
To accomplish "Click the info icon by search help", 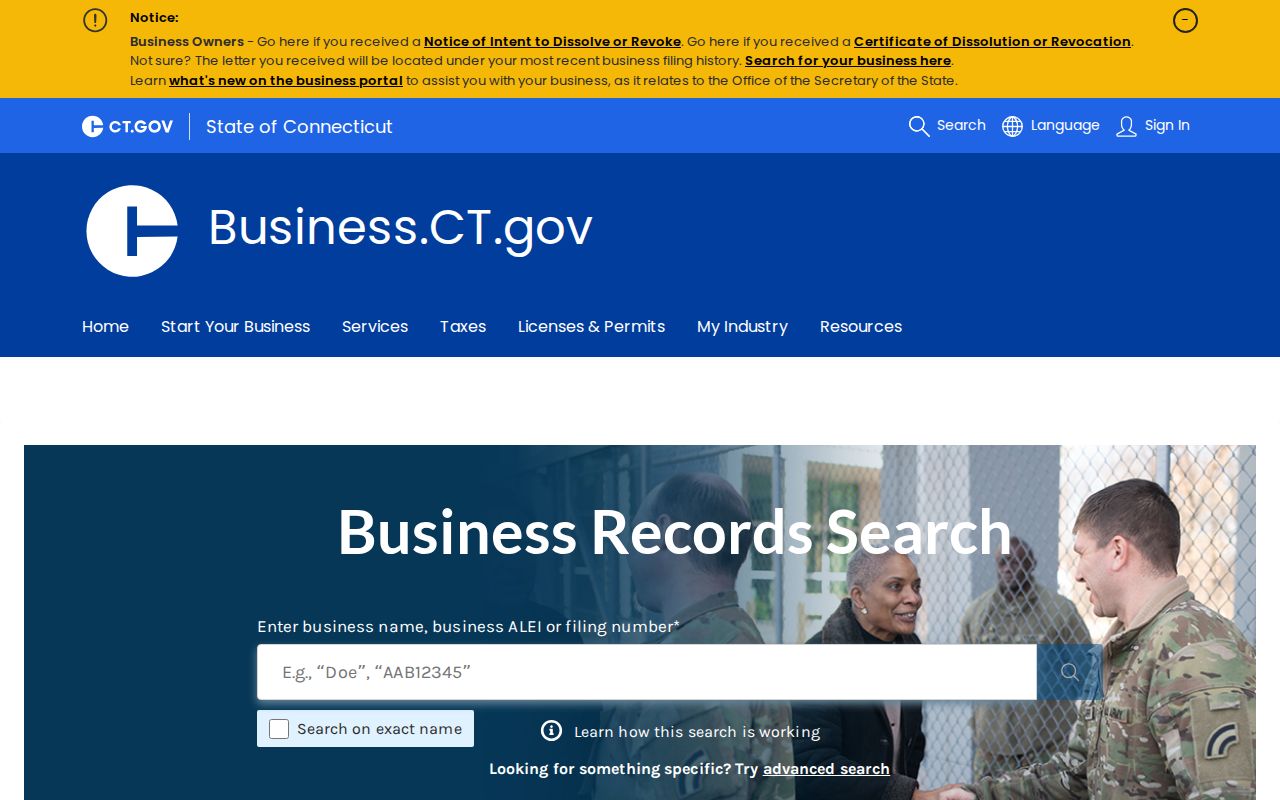I will [551, 731].
